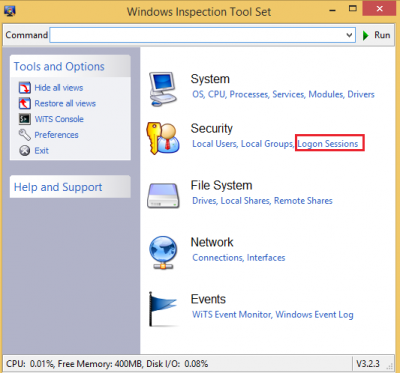Click the System computer icon

pyautogui.click(x=163, y=89)
